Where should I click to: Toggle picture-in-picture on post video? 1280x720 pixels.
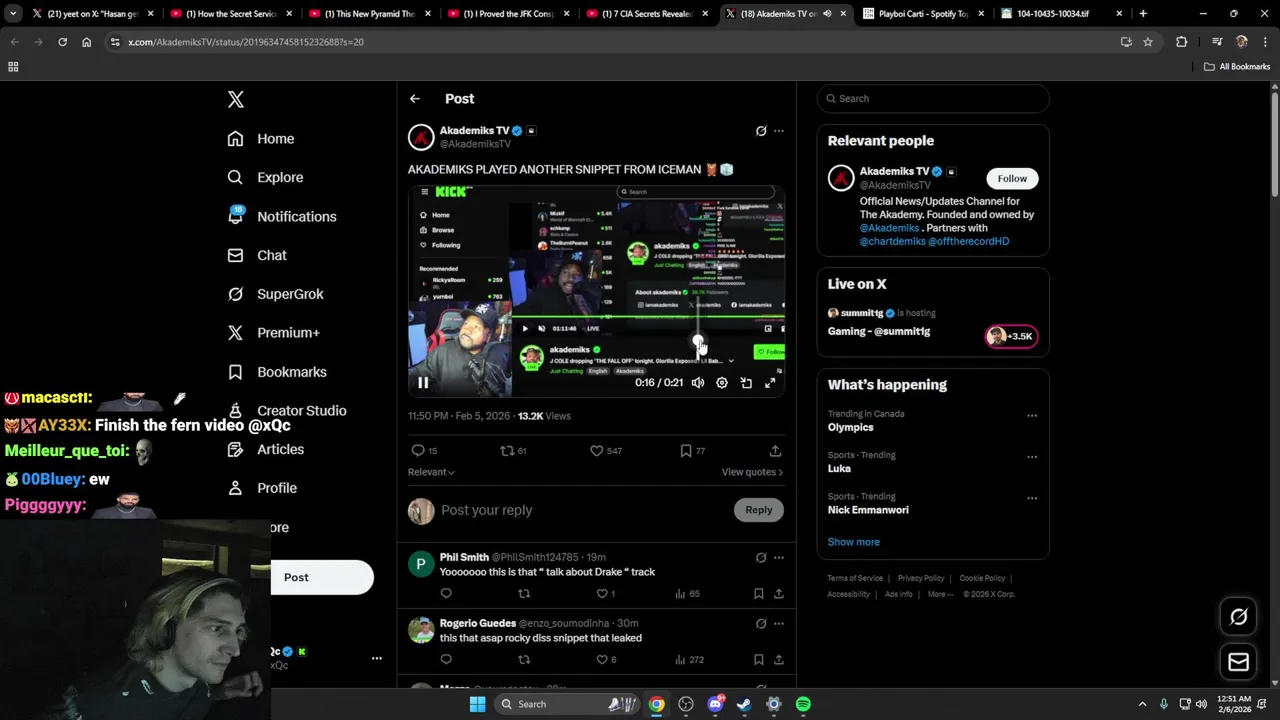[746, 382]
